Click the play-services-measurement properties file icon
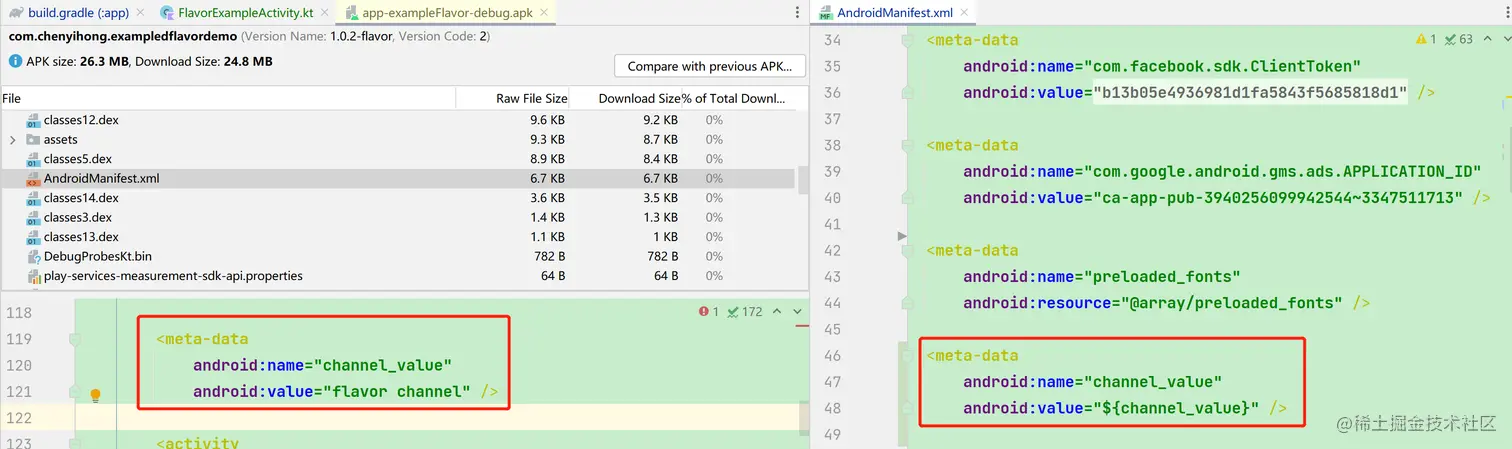The height and width of the screenshot is (449, 1512). click(x=33, y=276)
